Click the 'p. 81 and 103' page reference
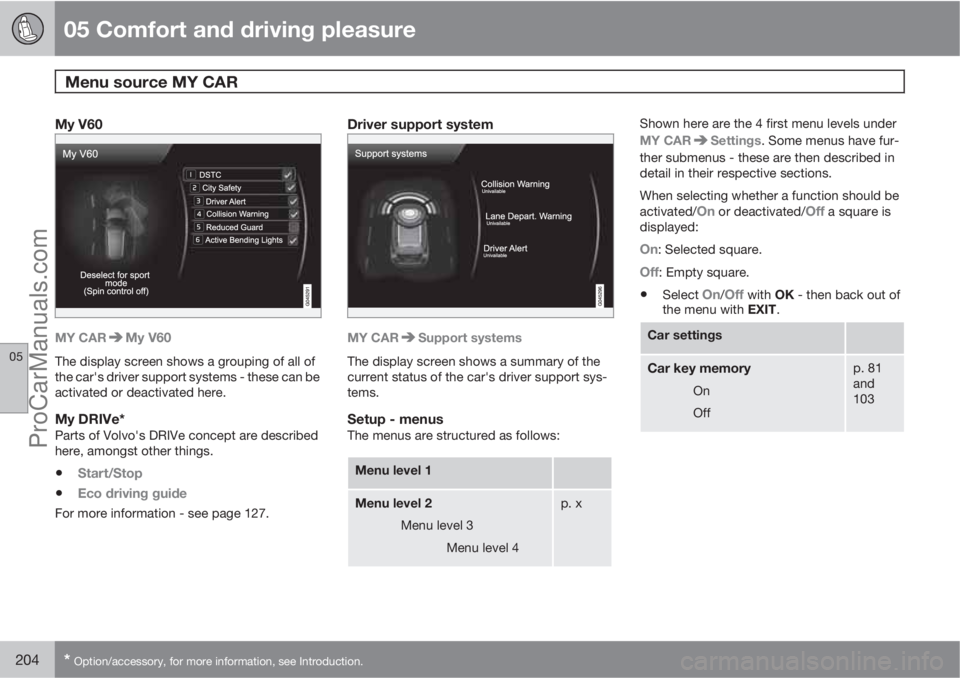Image resolution: width=960 pixels, height=678 pixels. pyautogui.click(x=867, y=383)
